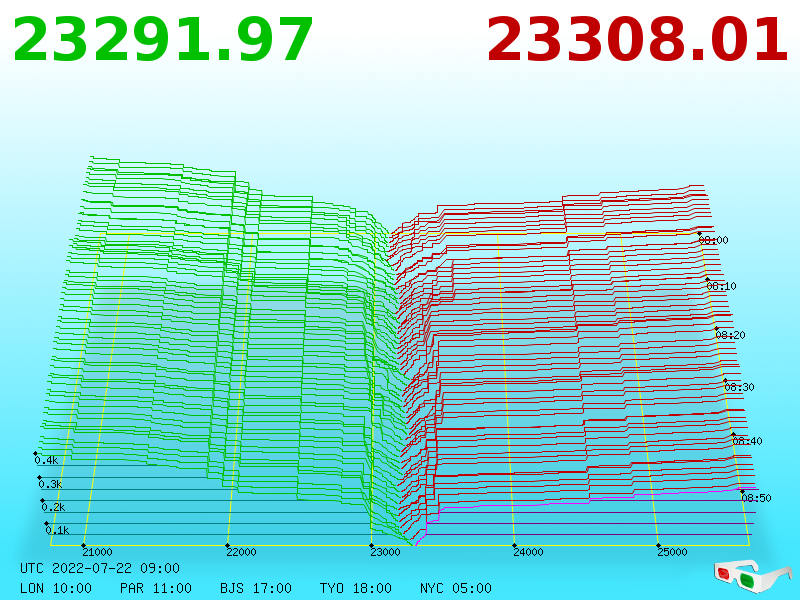
Task: Click the PAR 11:00 clock text
Action: (x=156, y=588)
